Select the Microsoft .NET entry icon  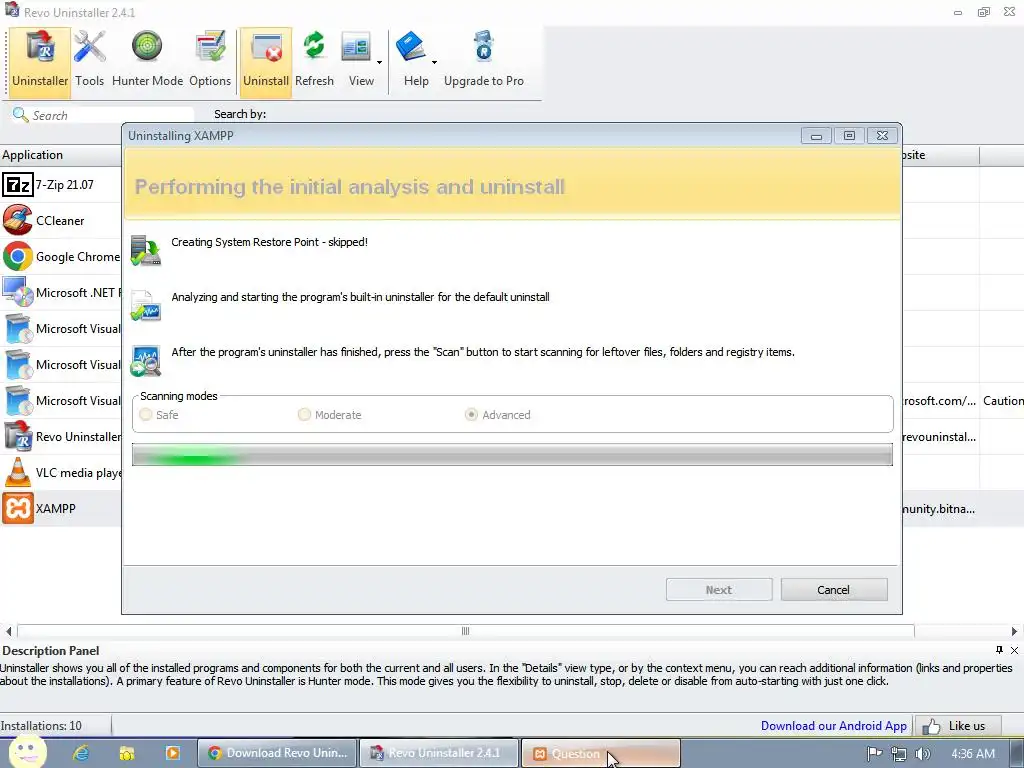point(18,293)
